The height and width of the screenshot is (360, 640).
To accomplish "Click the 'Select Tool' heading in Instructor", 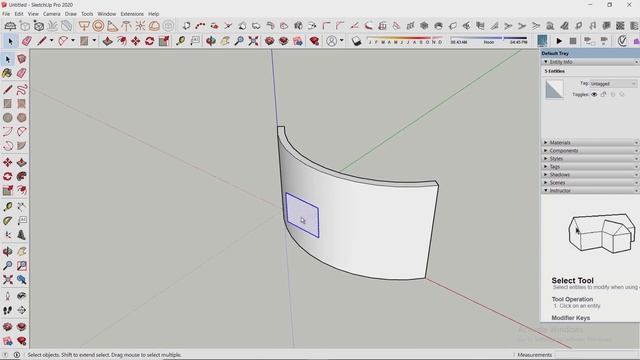I will (572, 280).
